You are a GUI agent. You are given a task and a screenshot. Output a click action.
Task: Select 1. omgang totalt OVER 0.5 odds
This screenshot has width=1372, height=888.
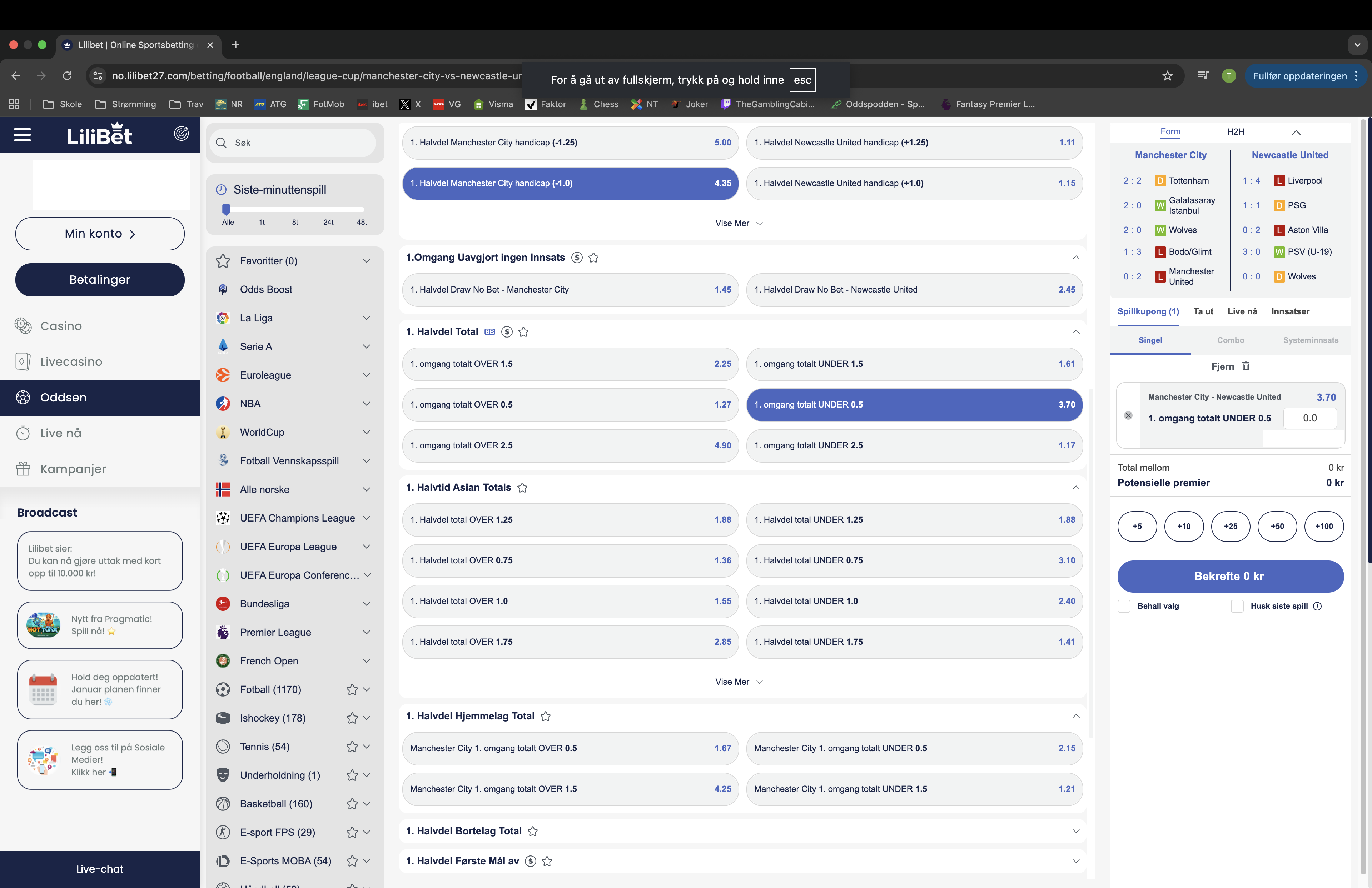tap(570, 404)
